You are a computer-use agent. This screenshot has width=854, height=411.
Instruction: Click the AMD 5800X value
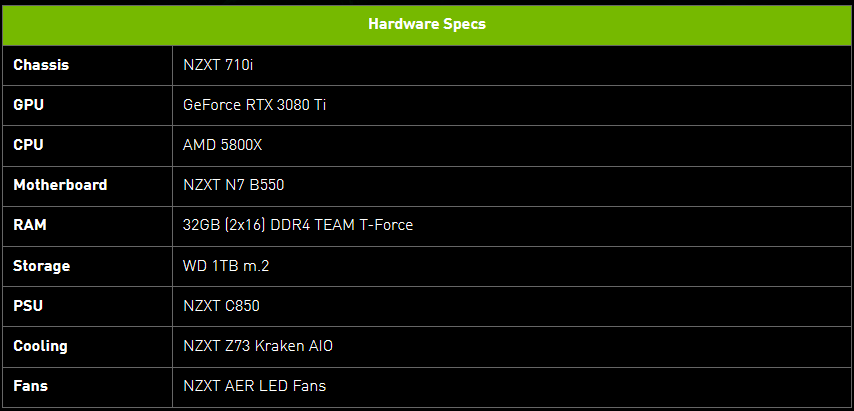click(x=223, y=145)
